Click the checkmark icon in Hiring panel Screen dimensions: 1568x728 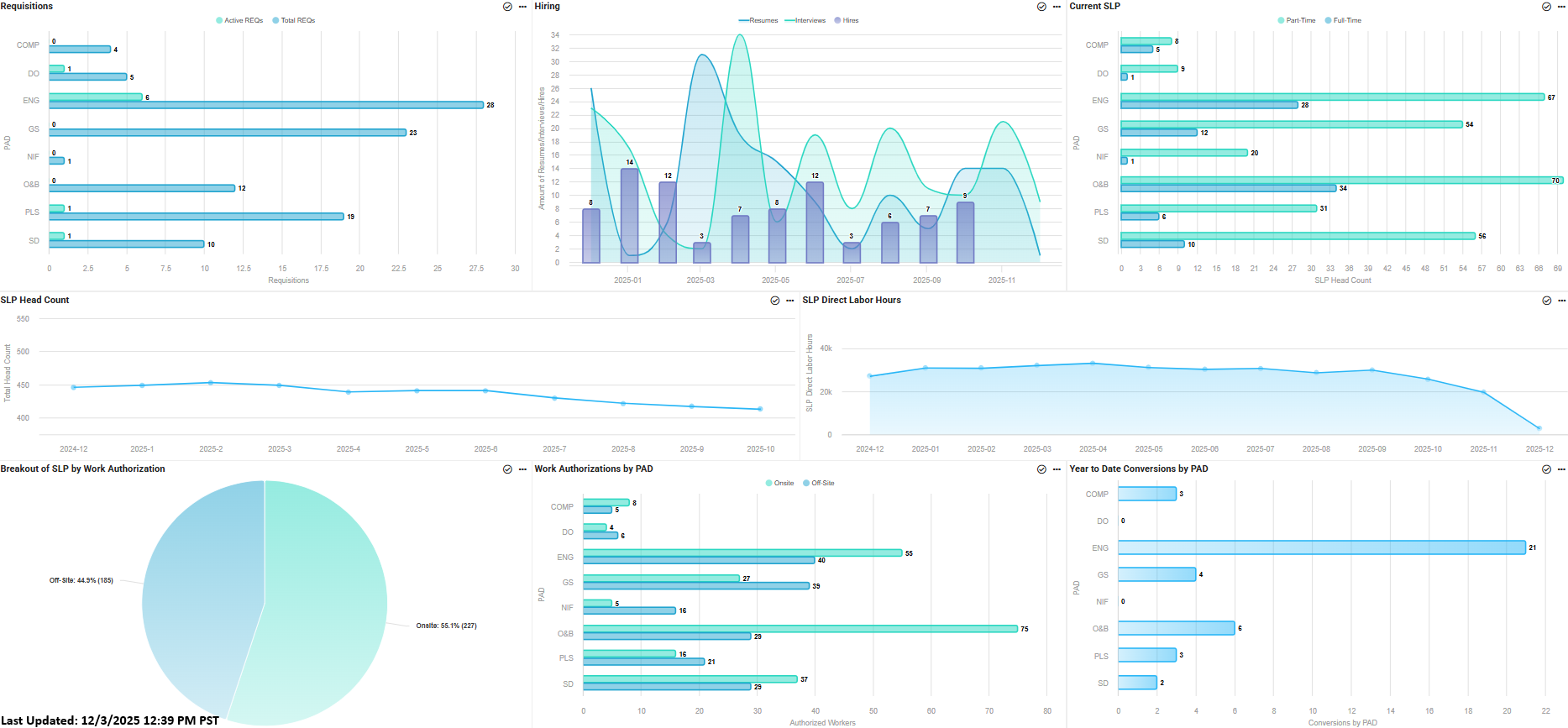(x=1041, y=7)
